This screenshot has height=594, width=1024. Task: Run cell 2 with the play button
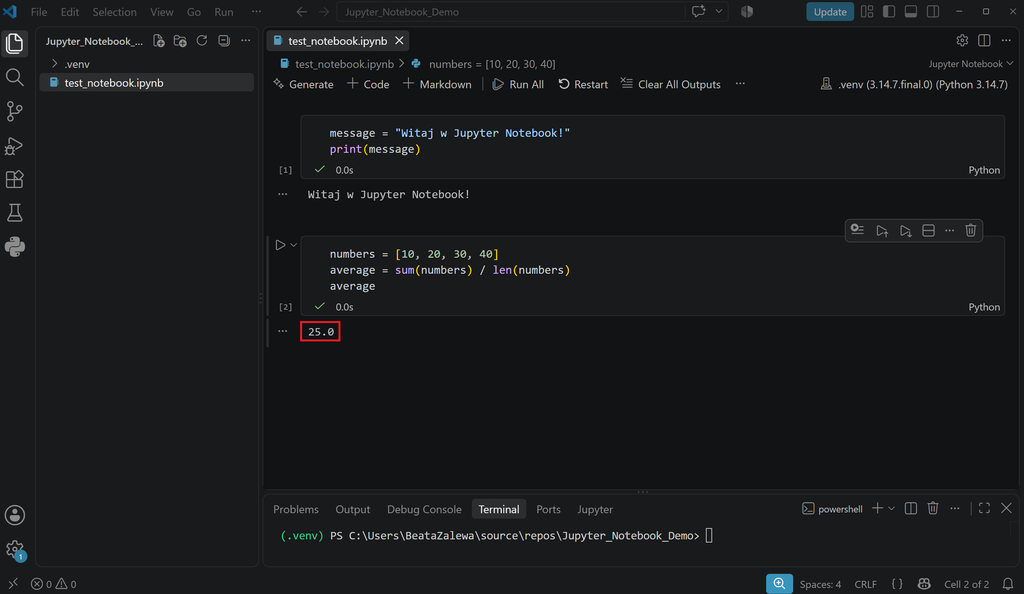(280, 245)
